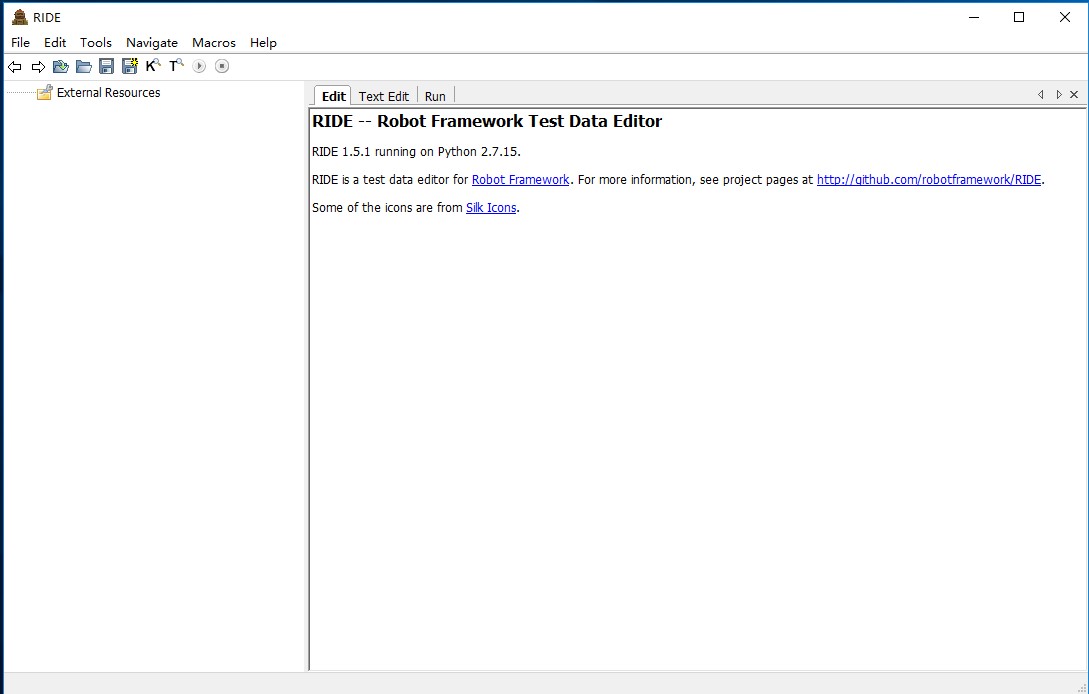Viewport: 1089px width, 694px height.
Task: Open a directory using the toolbar icon
Action: (x=83, y=66)
